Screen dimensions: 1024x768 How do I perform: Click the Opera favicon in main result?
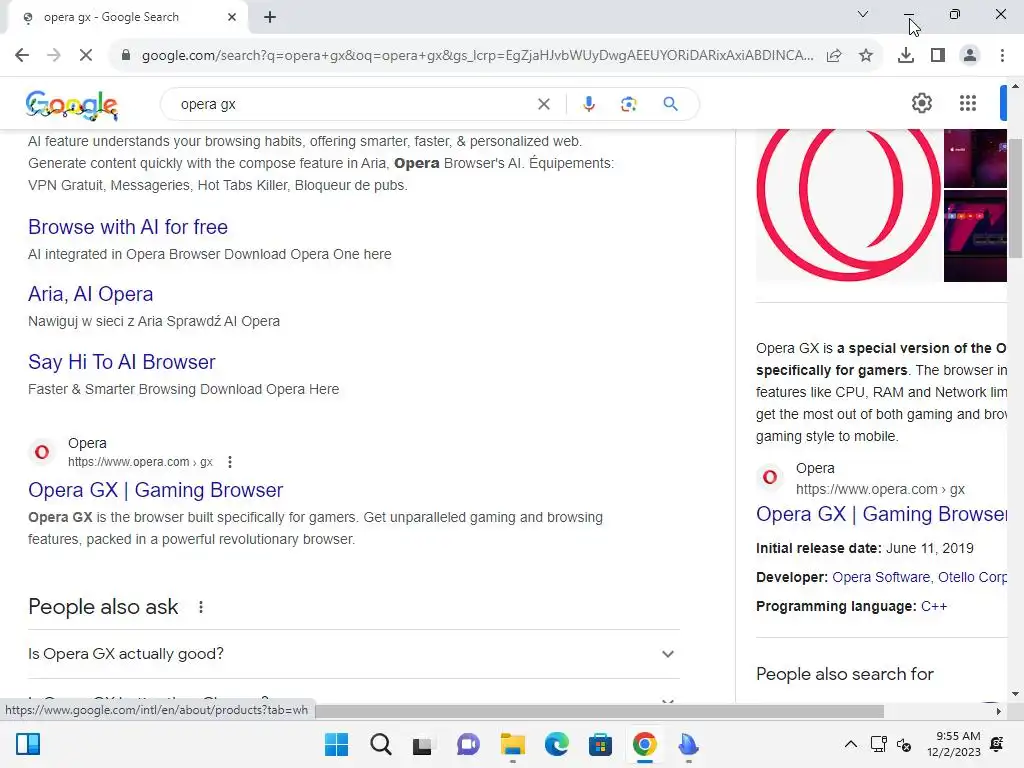coord(42,452)
